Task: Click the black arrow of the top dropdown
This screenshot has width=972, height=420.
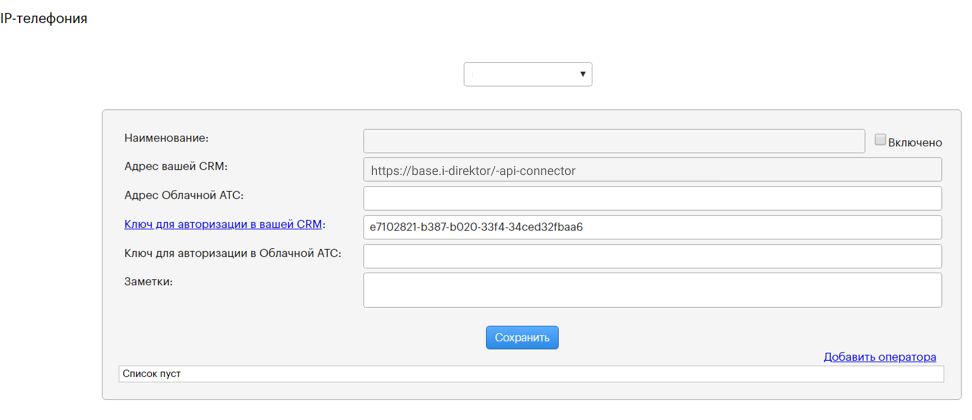Action: point(583,74)
